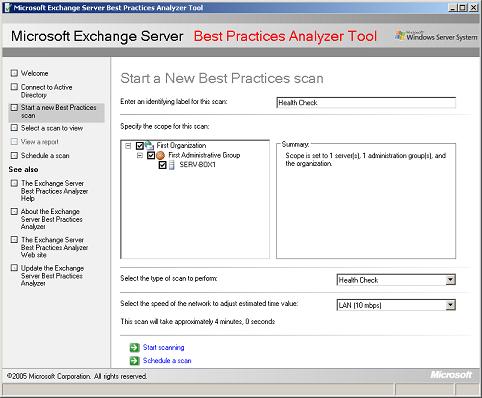Open Connect to Active Directory page

[46, 91]
